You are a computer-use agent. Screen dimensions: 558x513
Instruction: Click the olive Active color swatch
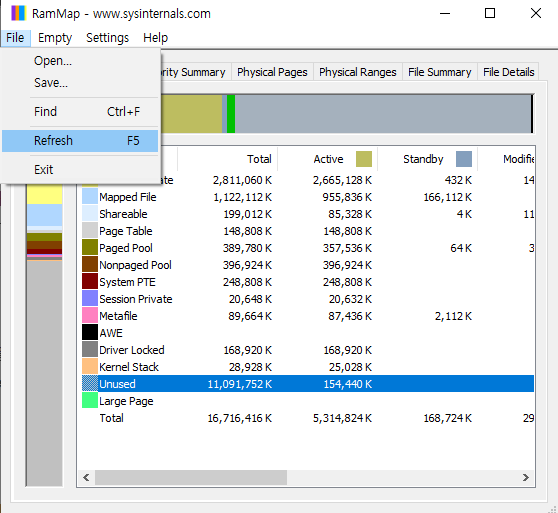364,159
